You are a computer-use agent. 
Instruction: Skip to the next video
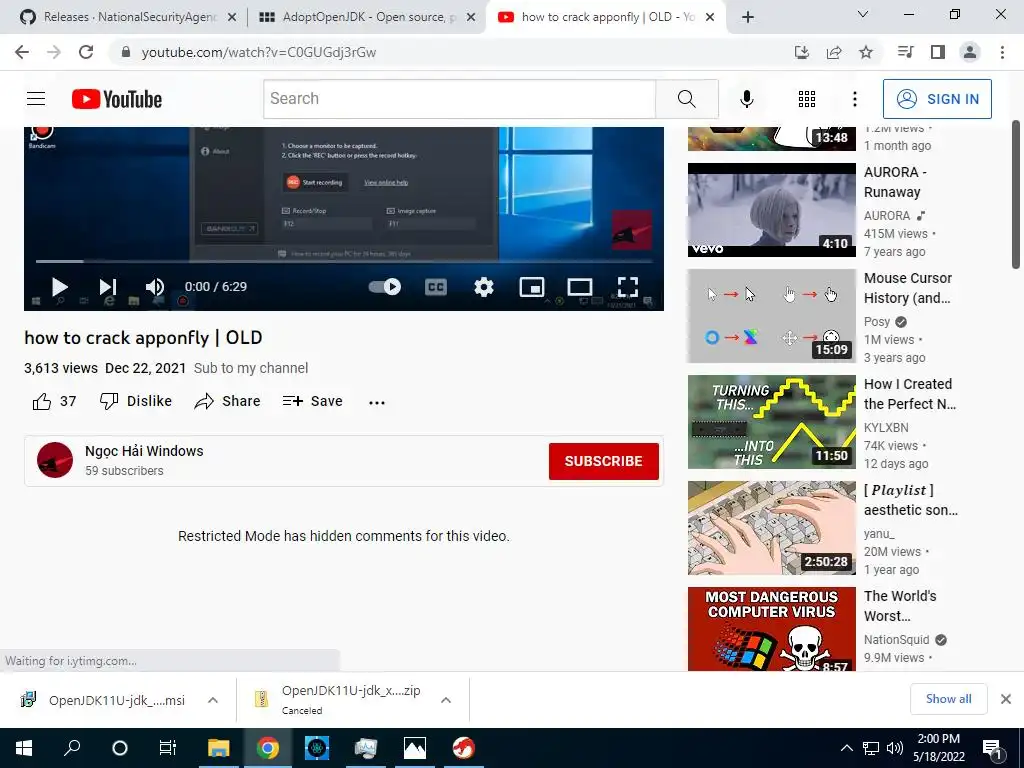click(x=108, y=287)
